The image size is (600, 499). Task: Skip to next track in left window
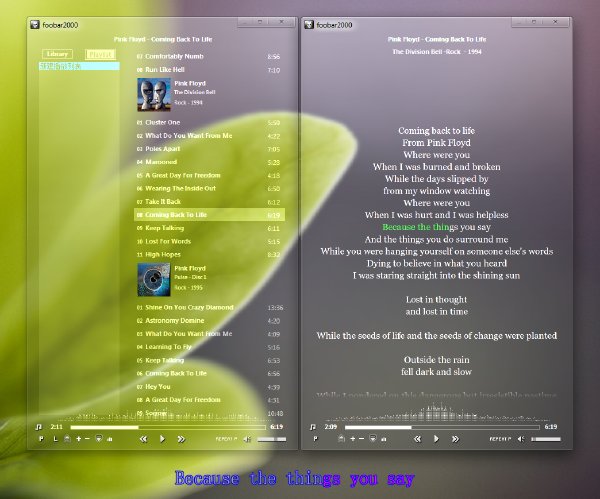181,439
